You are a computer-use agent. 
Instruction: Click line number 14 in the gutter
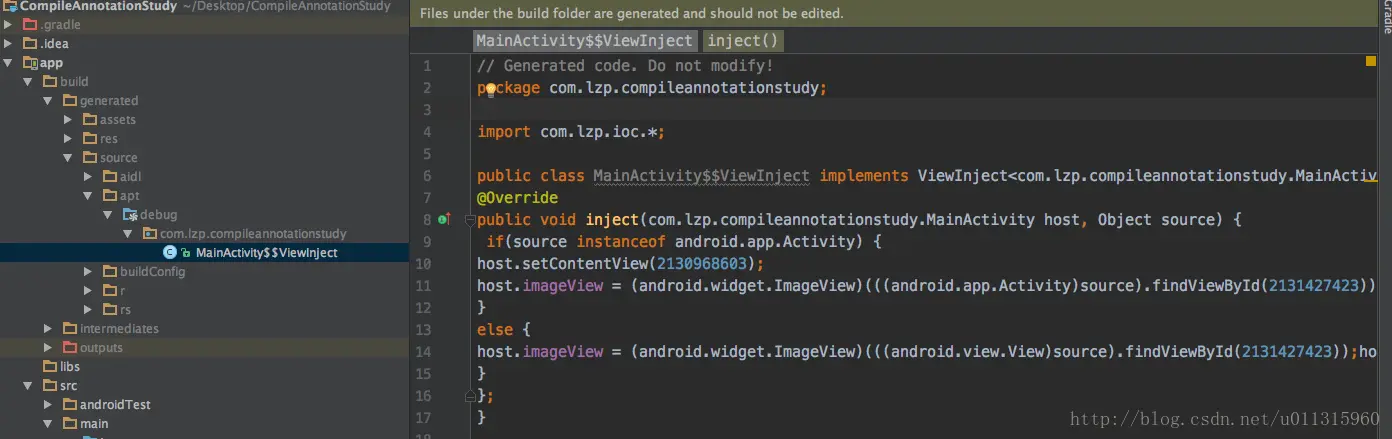pyautogui.click(x=423, y=351)
